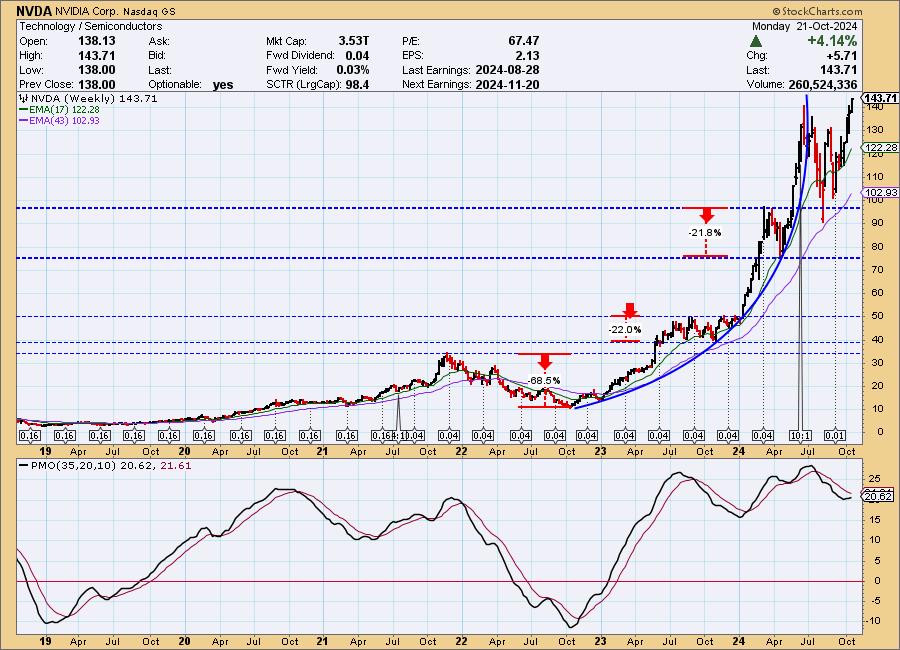Viewport: 900px width, 650px height.
Task: Click the 'Prev Close:' label
Action: pos(46,84)
